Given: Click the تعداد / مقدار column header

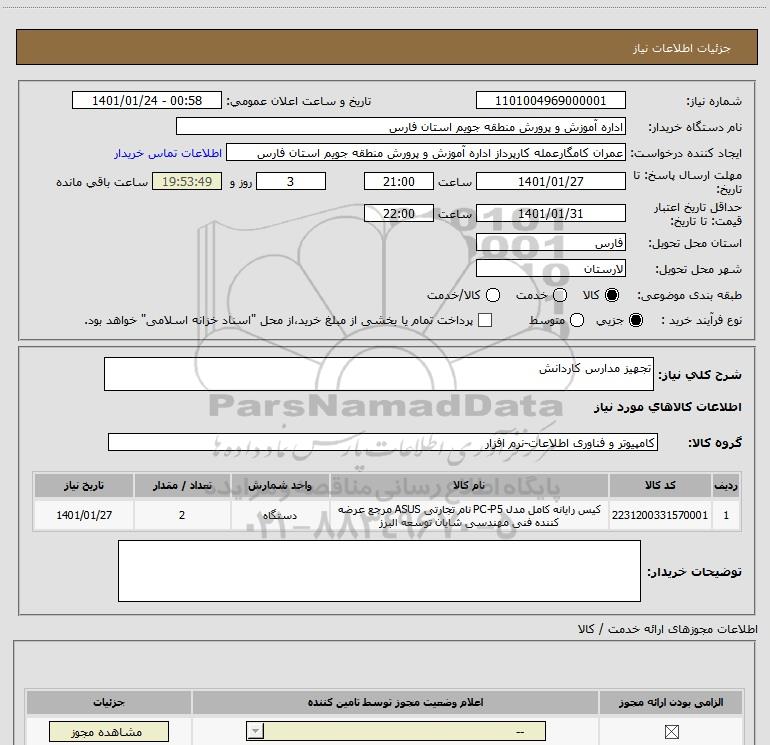Looking at the screenshot, I should (x=182, y=486).
